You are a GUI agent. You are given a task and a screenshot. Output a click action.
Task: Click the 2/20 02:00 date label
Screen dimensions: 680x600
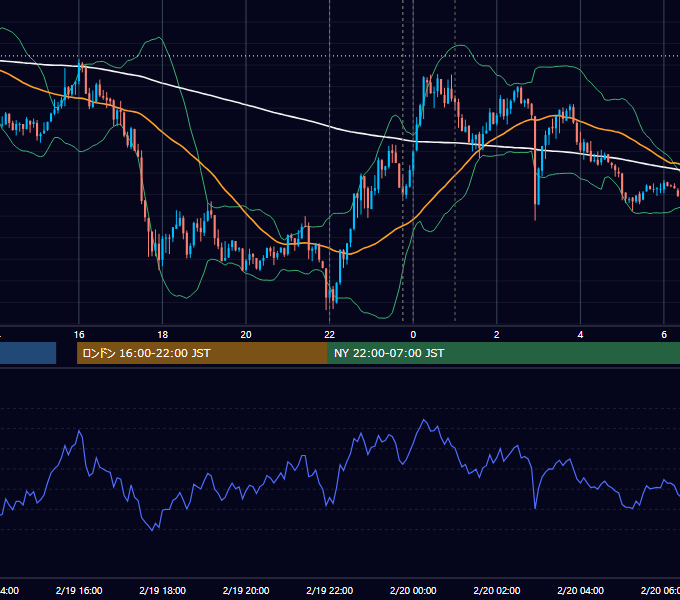point(497,590)
